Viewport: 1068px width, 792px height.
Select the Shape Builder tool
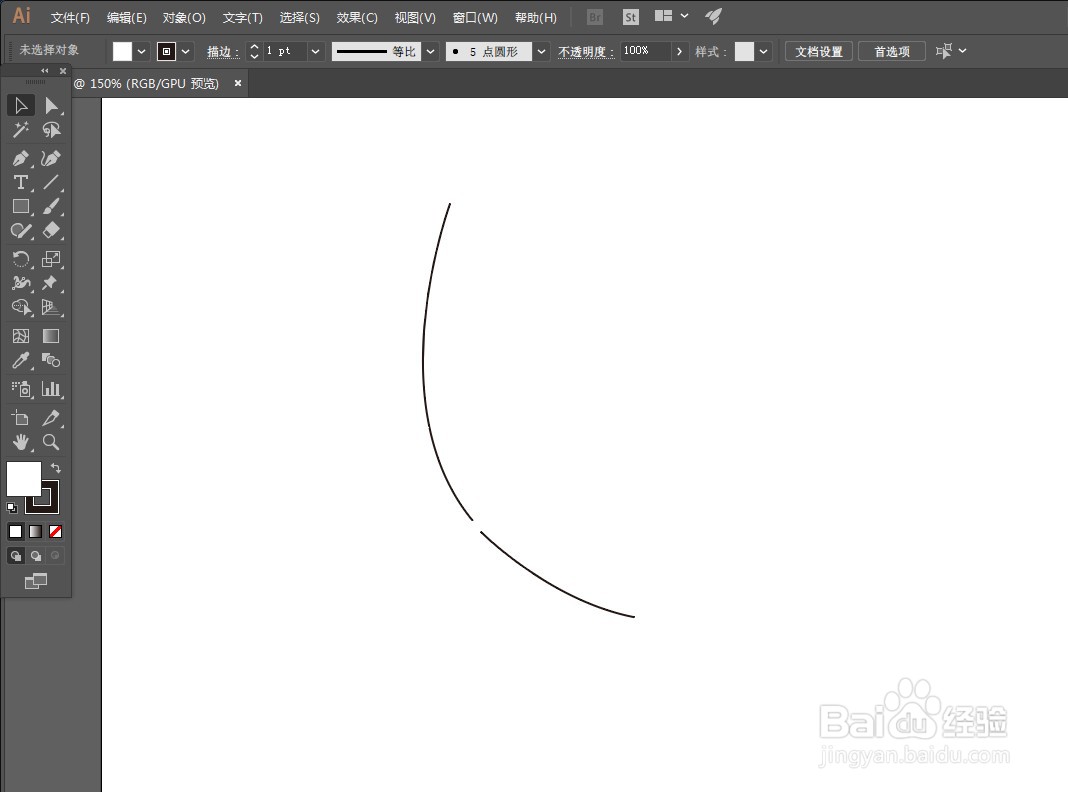click(20, 308)
